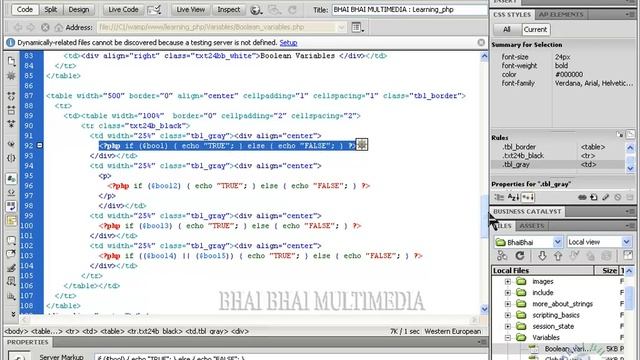
Task: Switch CSS Styles to All mode
Action: point(507,29)
